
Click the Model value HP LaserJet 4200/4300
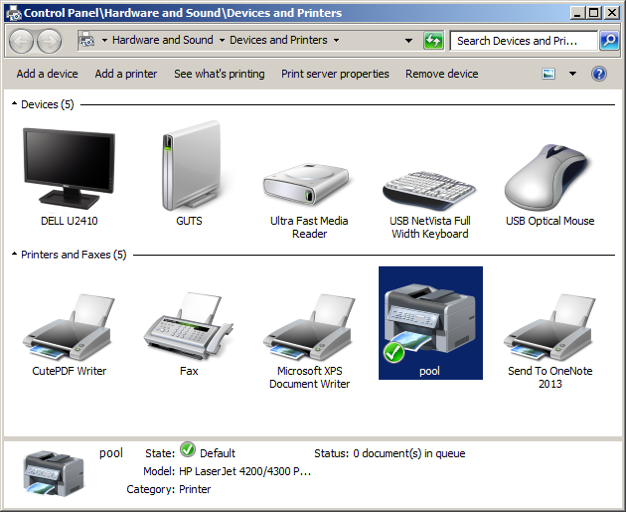coord(245,471)
